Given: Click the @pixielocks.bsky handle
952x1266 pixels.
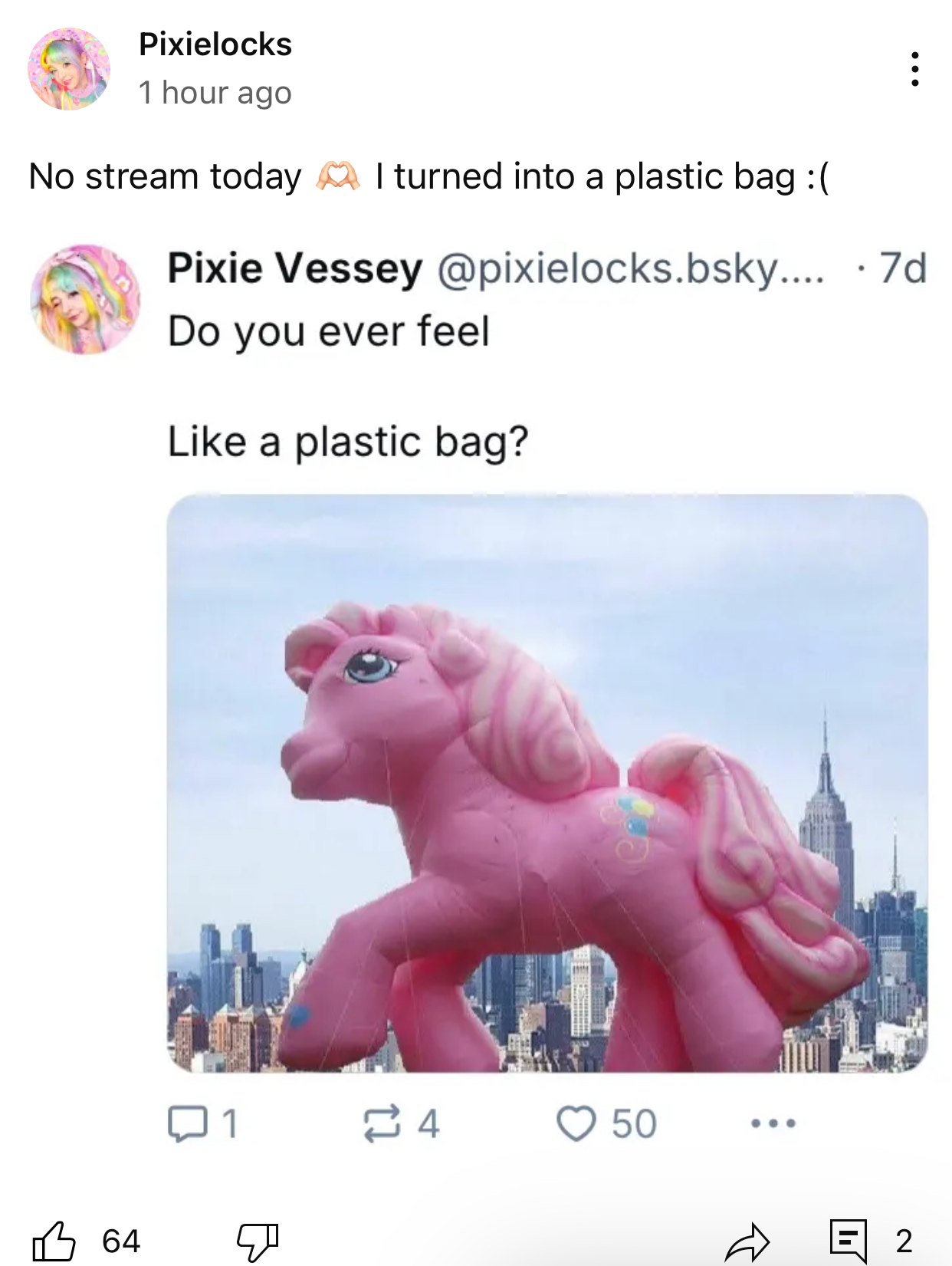Looking at the screenshot, I should pyautogui.click(x=631, y=268).
